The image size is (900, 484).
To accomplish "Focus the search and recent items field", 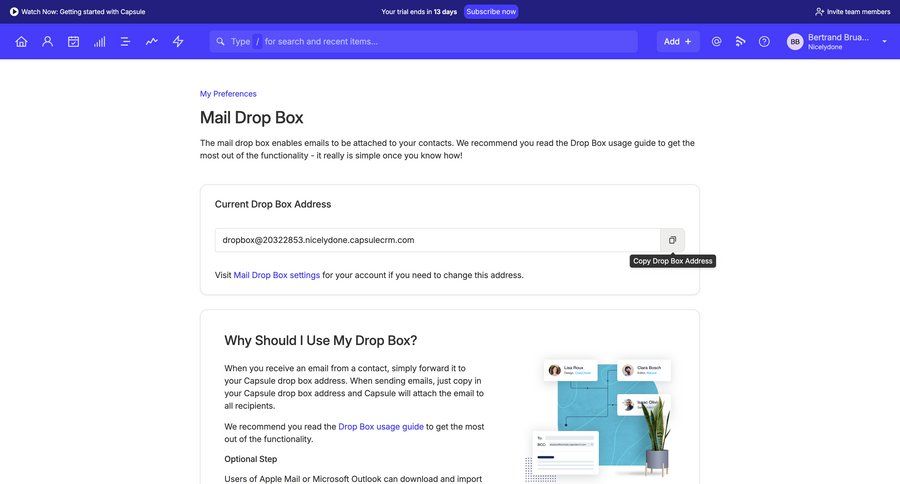I will pos(424,41).
